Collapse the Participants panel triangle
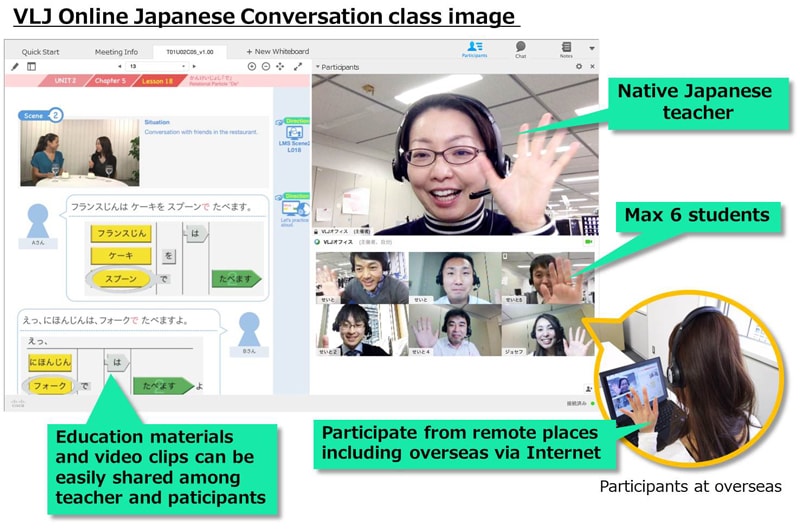 [317, 67]
